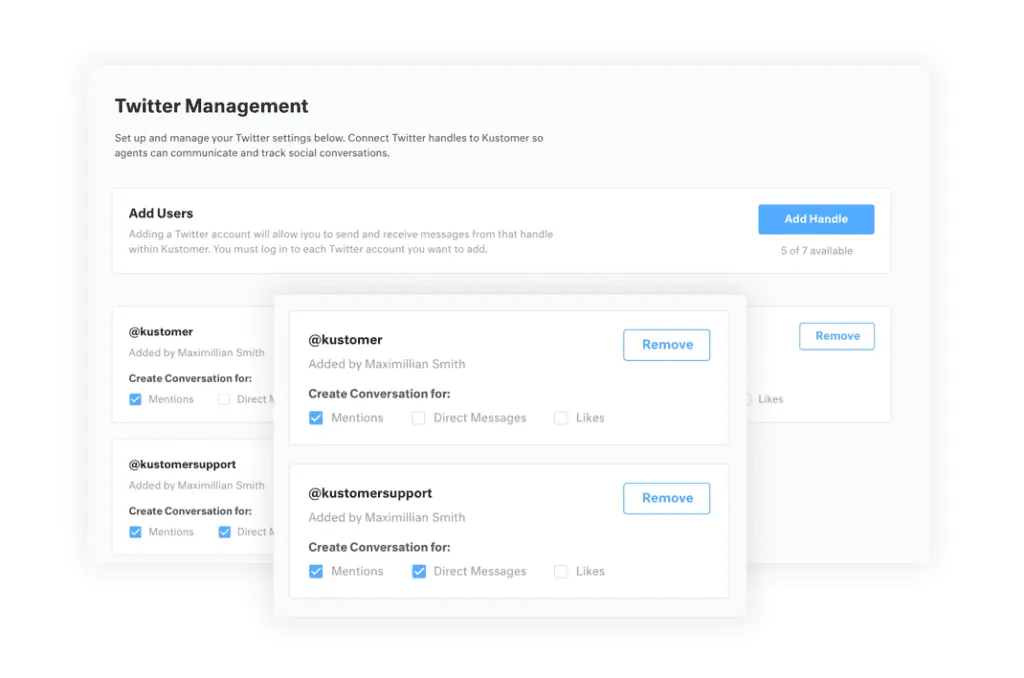
Task: Remove the @kustomersupport handle in the front card
Action: point(666,498)
